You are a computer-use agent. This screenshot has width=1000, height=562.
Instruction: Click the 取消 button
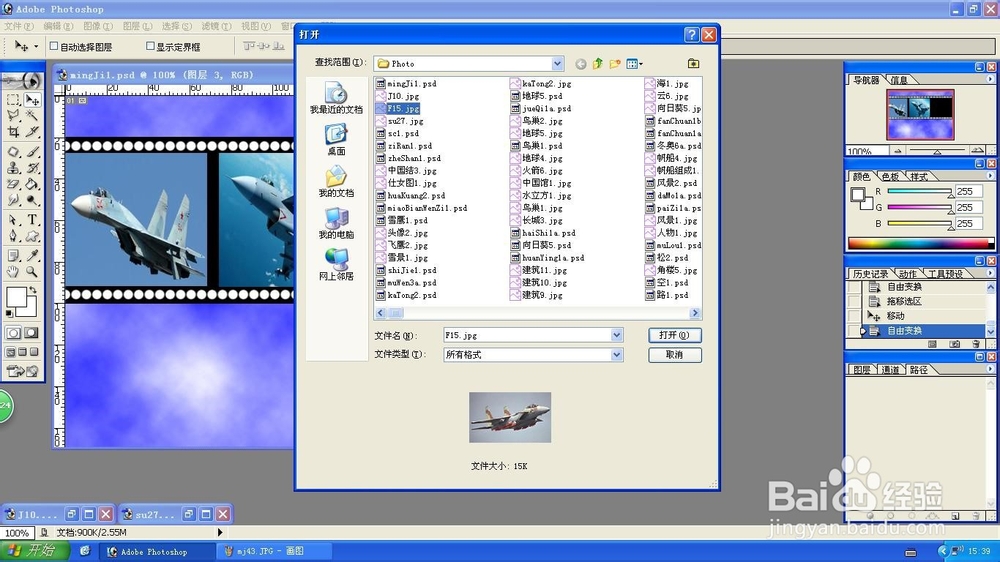(675, 355)
